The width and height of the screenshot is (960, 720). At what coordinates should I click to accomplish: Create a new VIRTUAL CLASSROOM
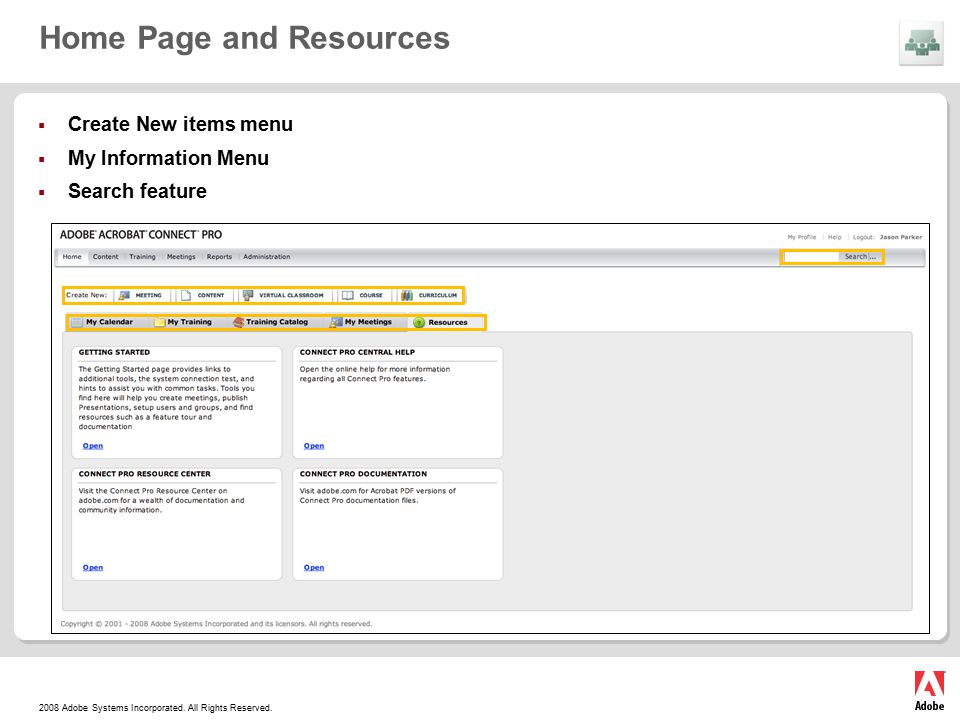[283, 295]
